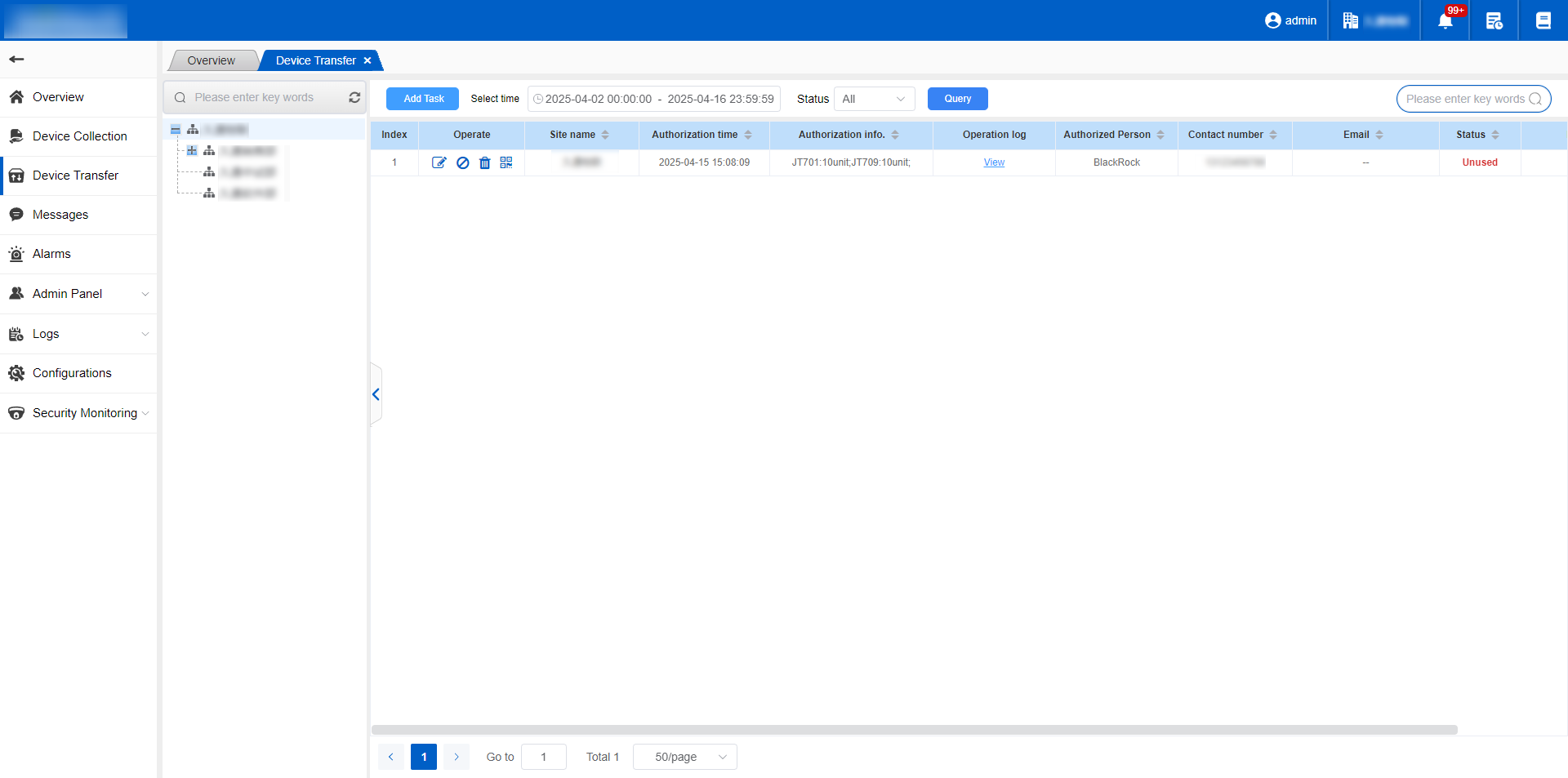Viewport: 1568px width, 778px height.
Task: Switch to the Overview tab
Action: click(211, 60)
